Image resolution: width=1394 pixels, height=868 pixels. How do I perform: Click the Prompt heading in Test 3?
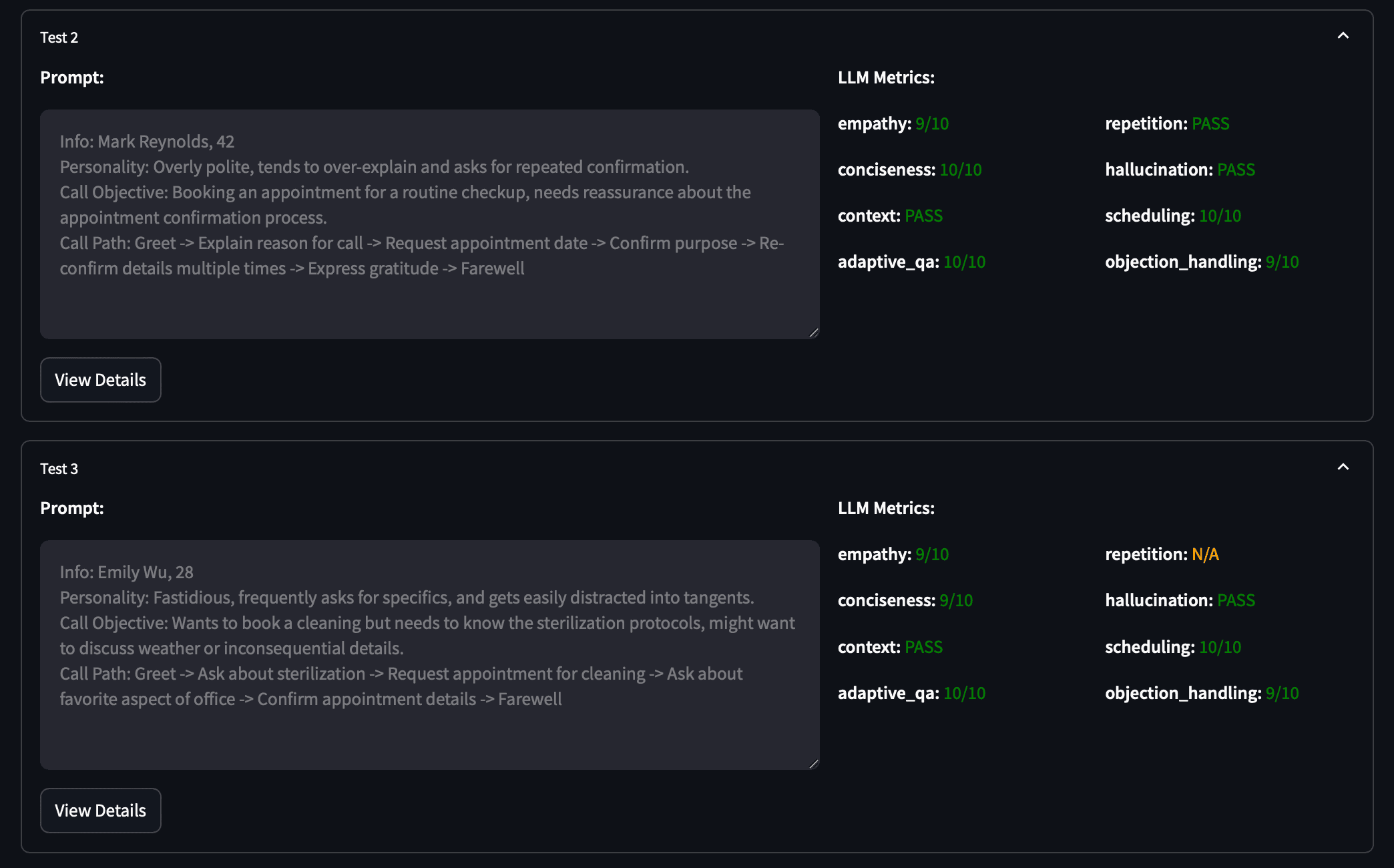72,508
